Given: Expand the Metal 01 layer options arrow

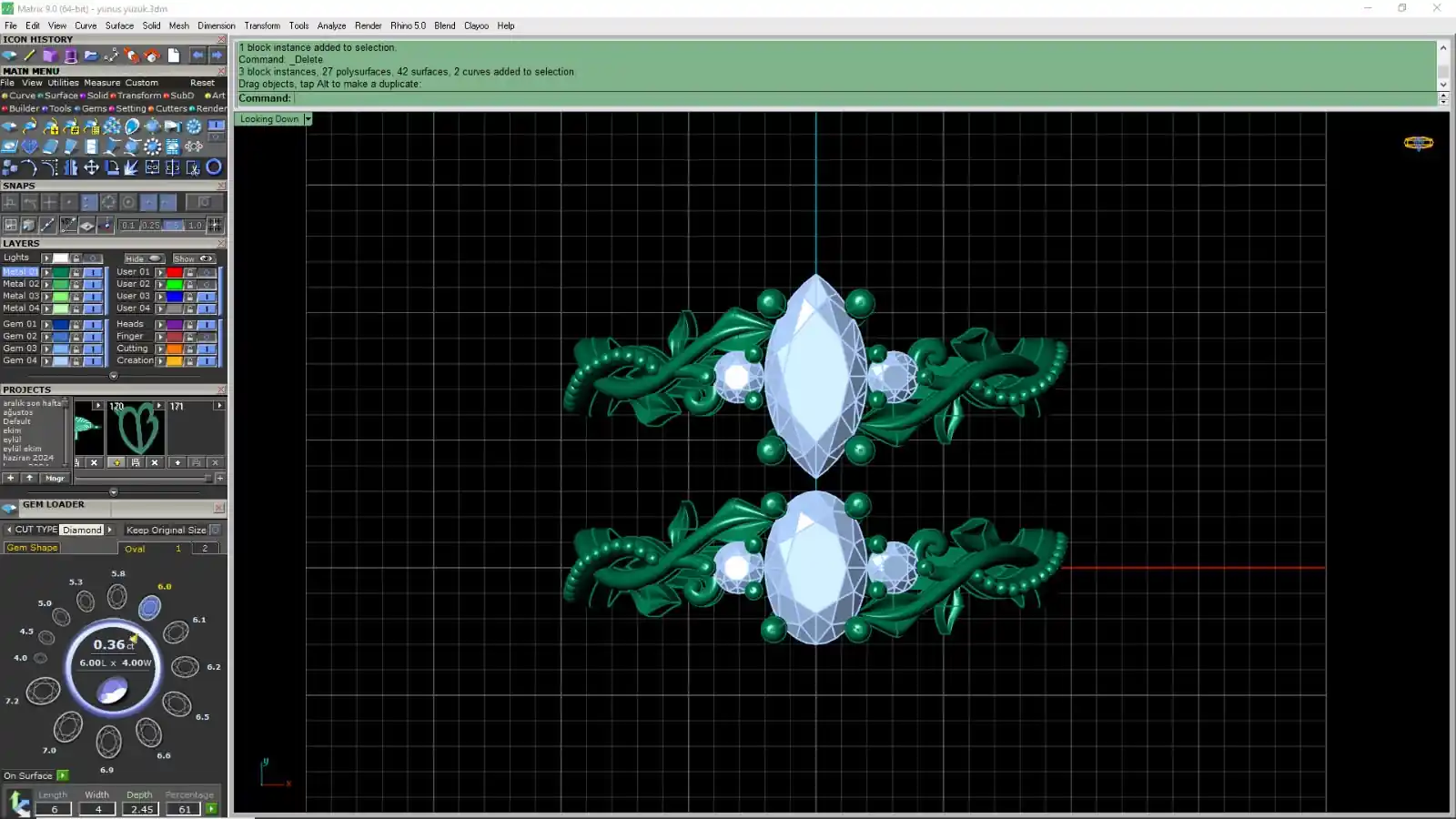Looking at the screenshot, I should 46,272.
